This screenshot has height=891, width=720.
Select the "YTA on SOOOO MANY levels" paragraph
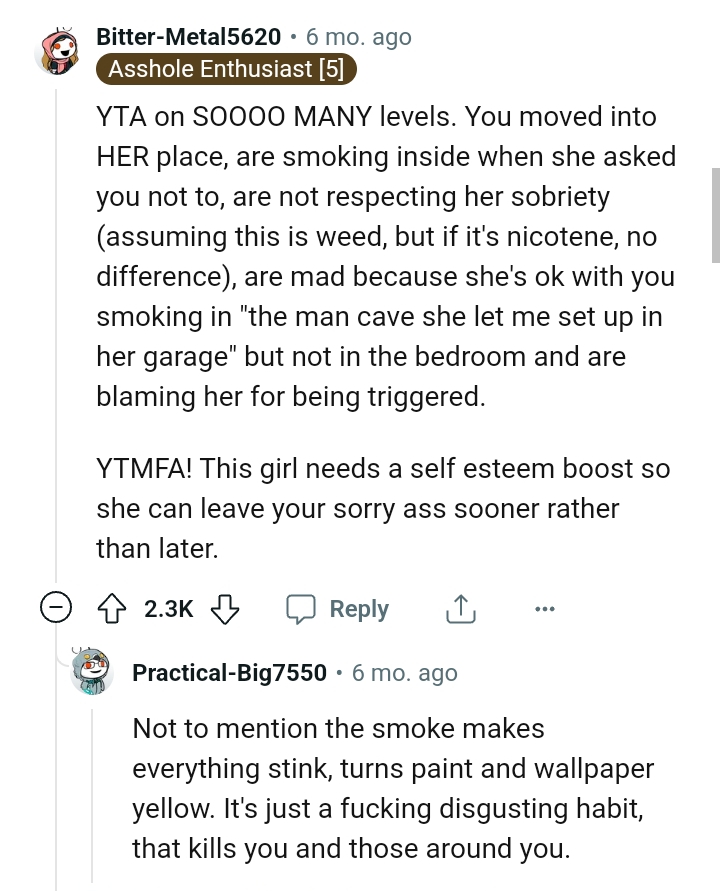(385, 256)
